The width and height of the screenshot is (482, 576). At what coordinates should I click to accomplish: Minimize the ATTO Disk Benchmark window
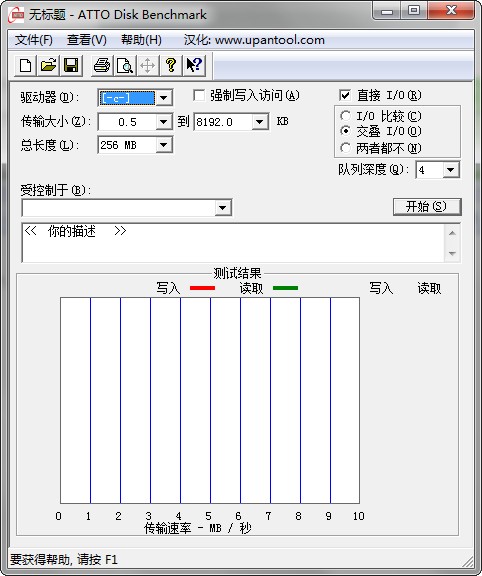point(387,11)
